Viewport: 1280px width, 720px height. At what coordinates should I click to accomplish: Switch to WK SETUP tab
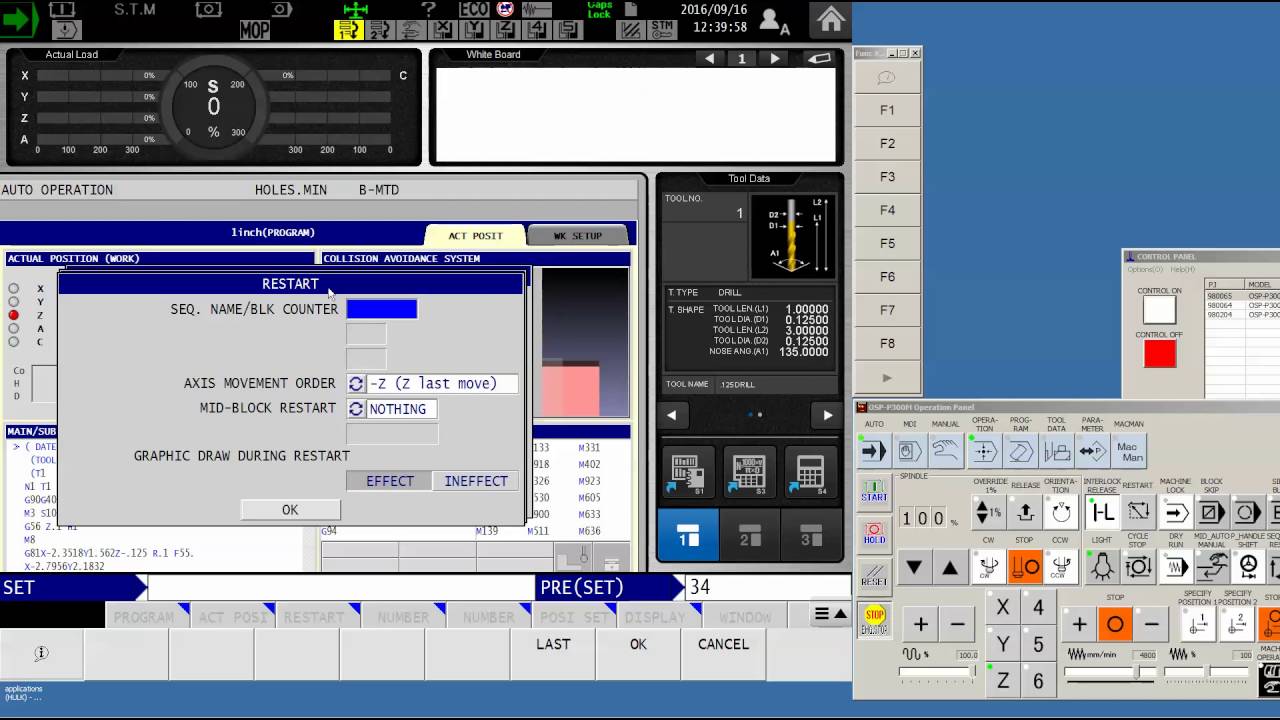click(x=578, y=236)
